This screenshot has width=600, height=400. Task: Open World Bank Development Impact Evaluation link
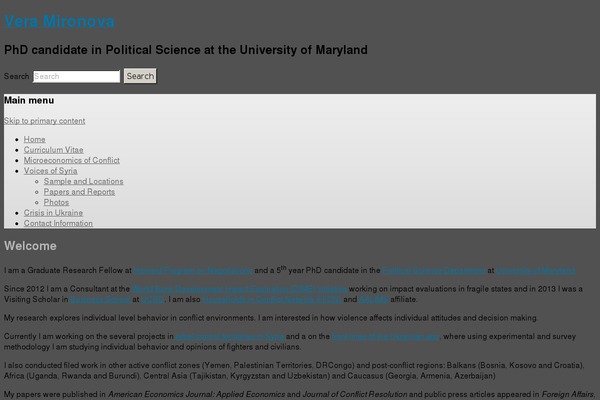240,289
